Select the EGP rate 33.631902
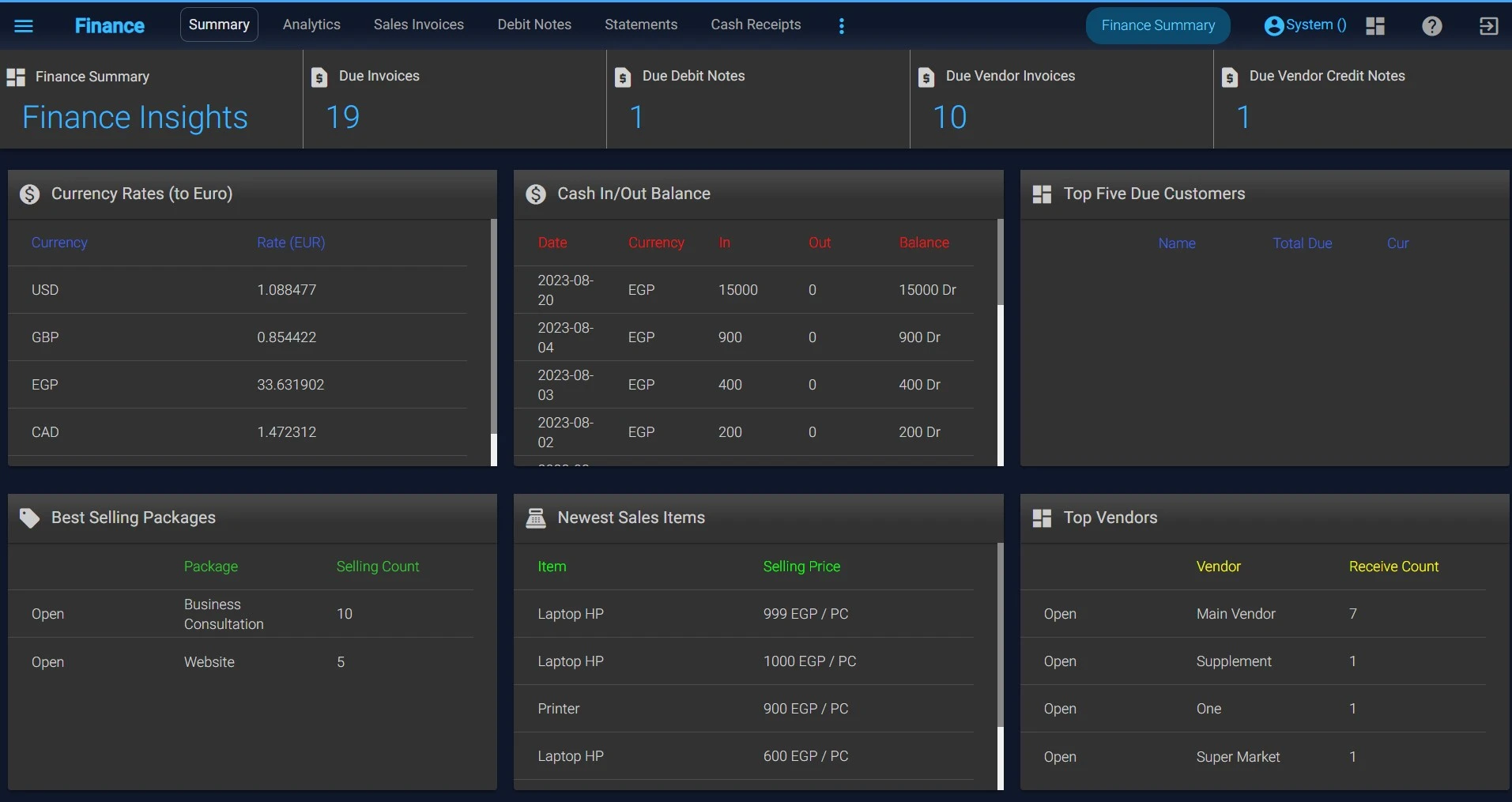Screen dimensions: 1512x802 290,385
